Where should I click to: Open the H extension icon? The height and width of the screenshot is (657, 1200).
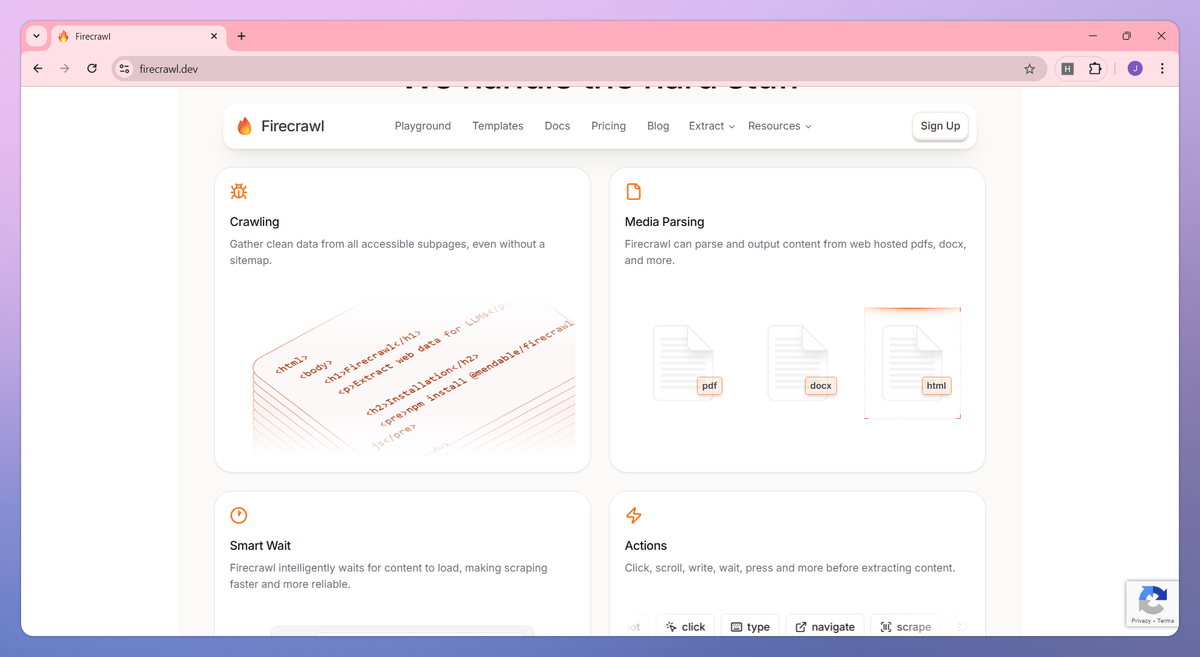1067,69
